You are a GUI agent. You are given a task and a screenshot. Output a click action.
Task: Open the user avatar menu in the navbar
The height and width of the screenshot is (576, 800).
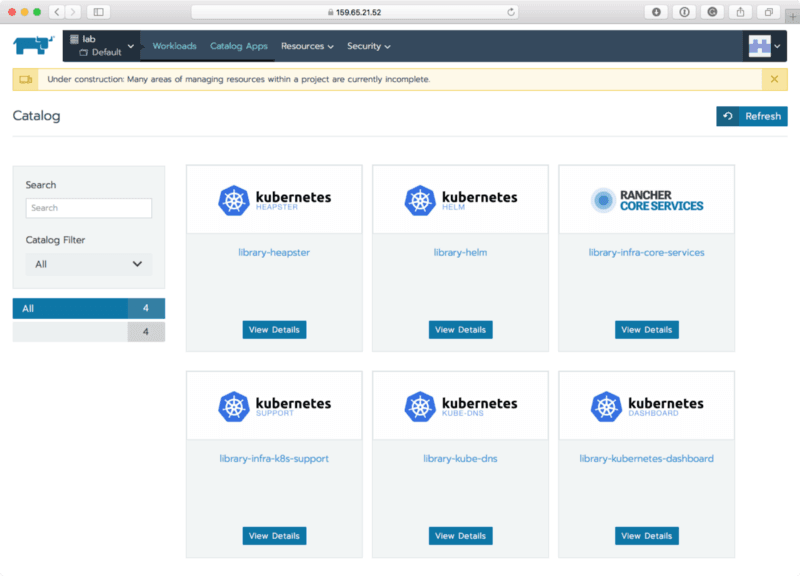(x=760, y=45)
